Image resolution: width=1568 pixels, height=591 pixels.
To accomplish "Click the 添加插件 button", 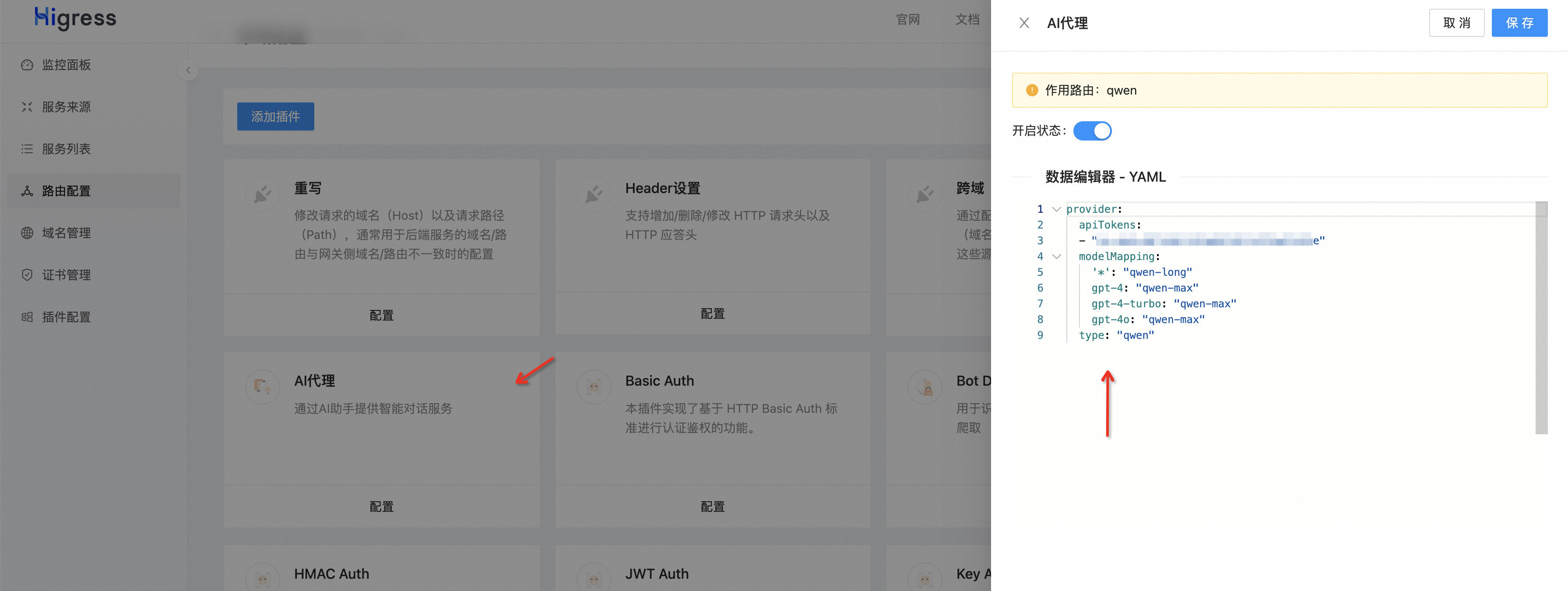I will pyautogui.click(x=275, y=116).
